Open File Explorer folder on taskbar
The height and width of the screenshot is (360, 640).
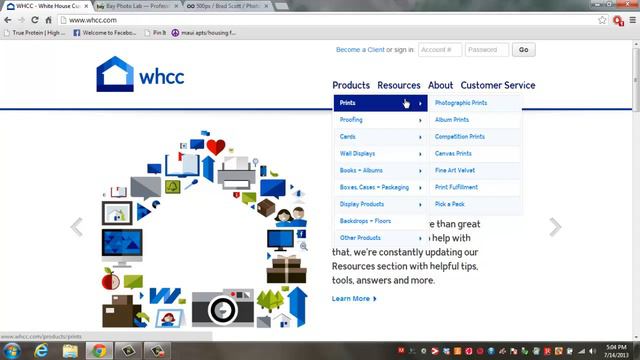[x=70, y=351]
